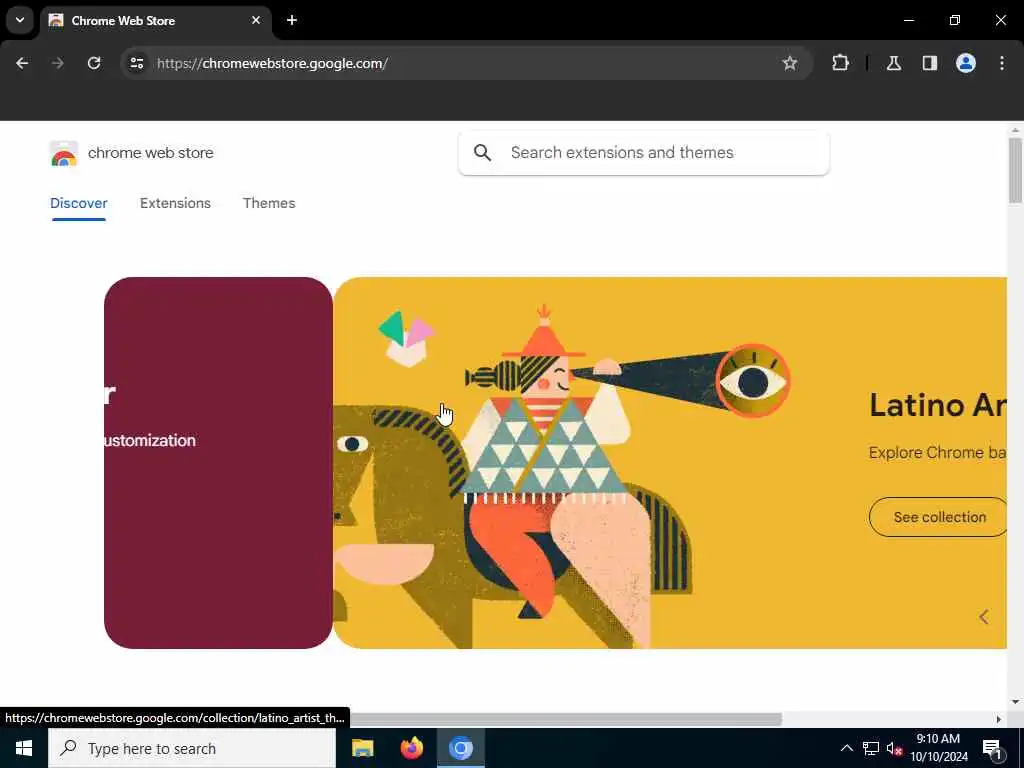Toggle the side panel icon
The height and width of the screenshot is (768, 1024).
click(x=930, y=63)
